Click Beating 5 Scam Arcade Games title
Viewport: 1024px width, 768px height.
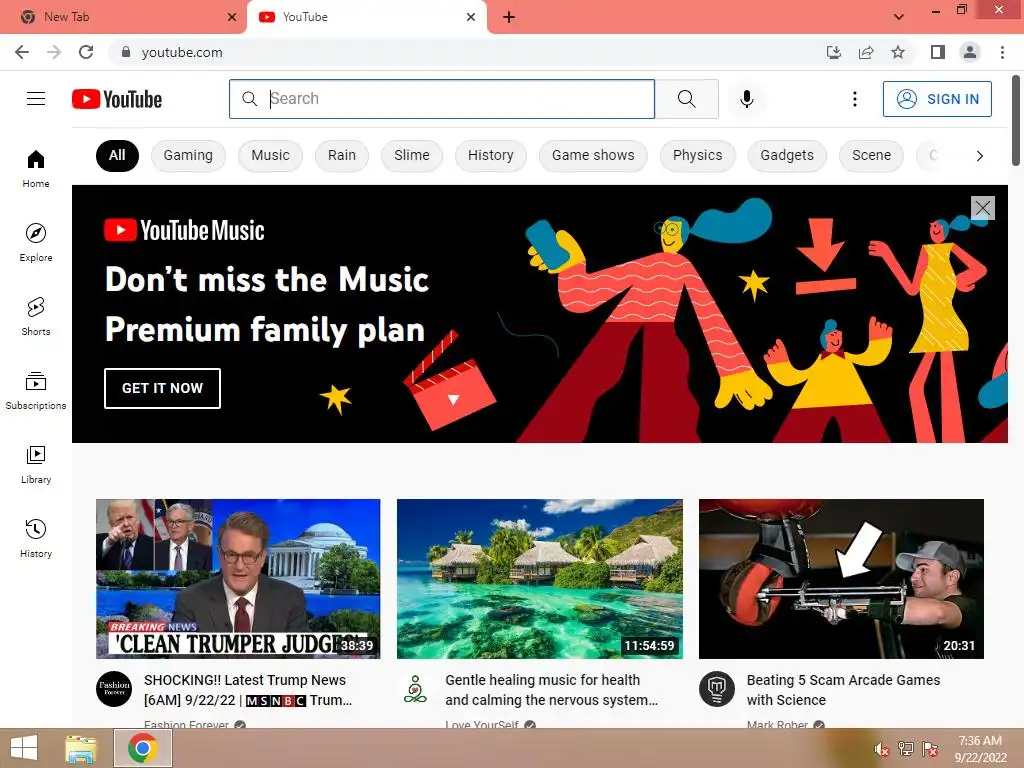843,690
